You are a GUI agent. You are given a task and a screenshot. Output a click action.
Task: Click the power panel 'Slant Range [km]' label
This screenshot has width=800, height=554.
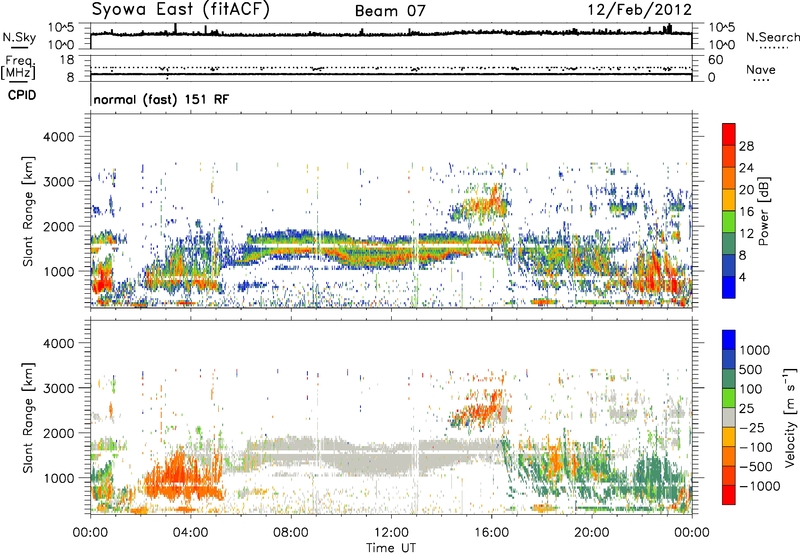(x=28, y=211)
